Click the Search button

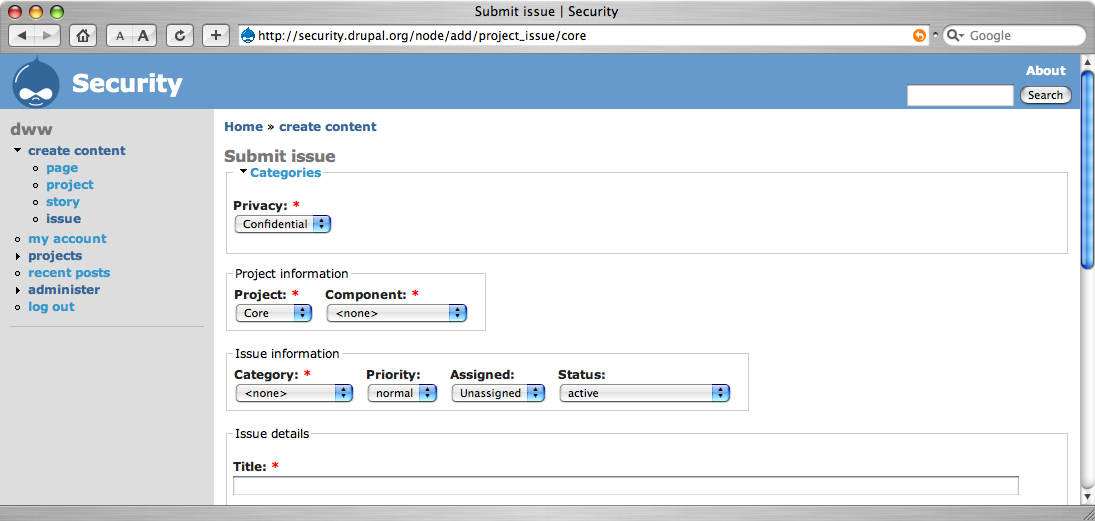1045,95
